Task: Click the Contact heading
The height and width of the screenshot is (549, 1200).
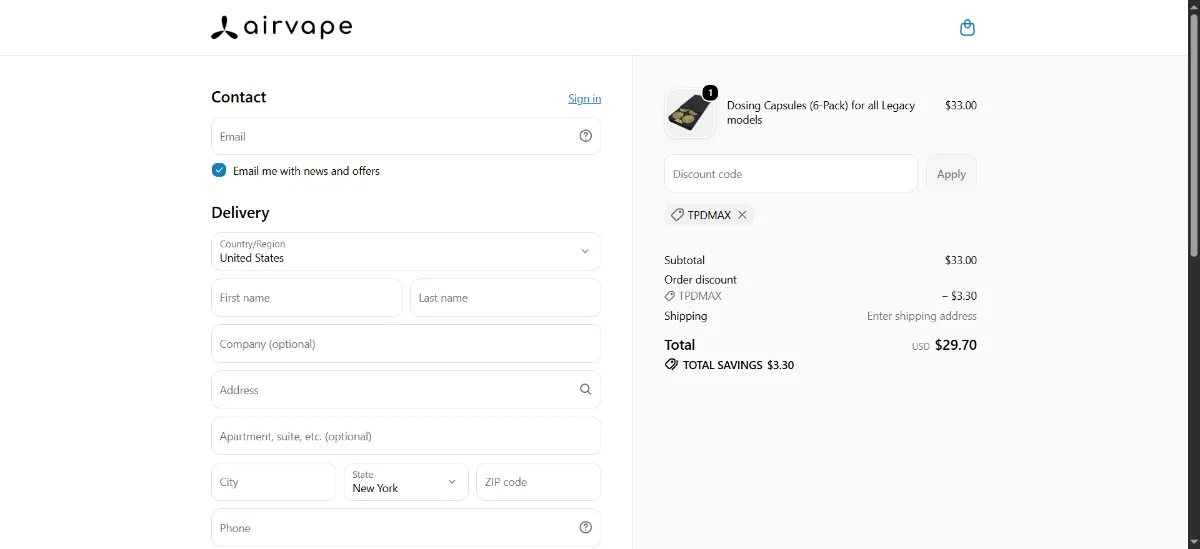Action: click(x=239, y=97)
